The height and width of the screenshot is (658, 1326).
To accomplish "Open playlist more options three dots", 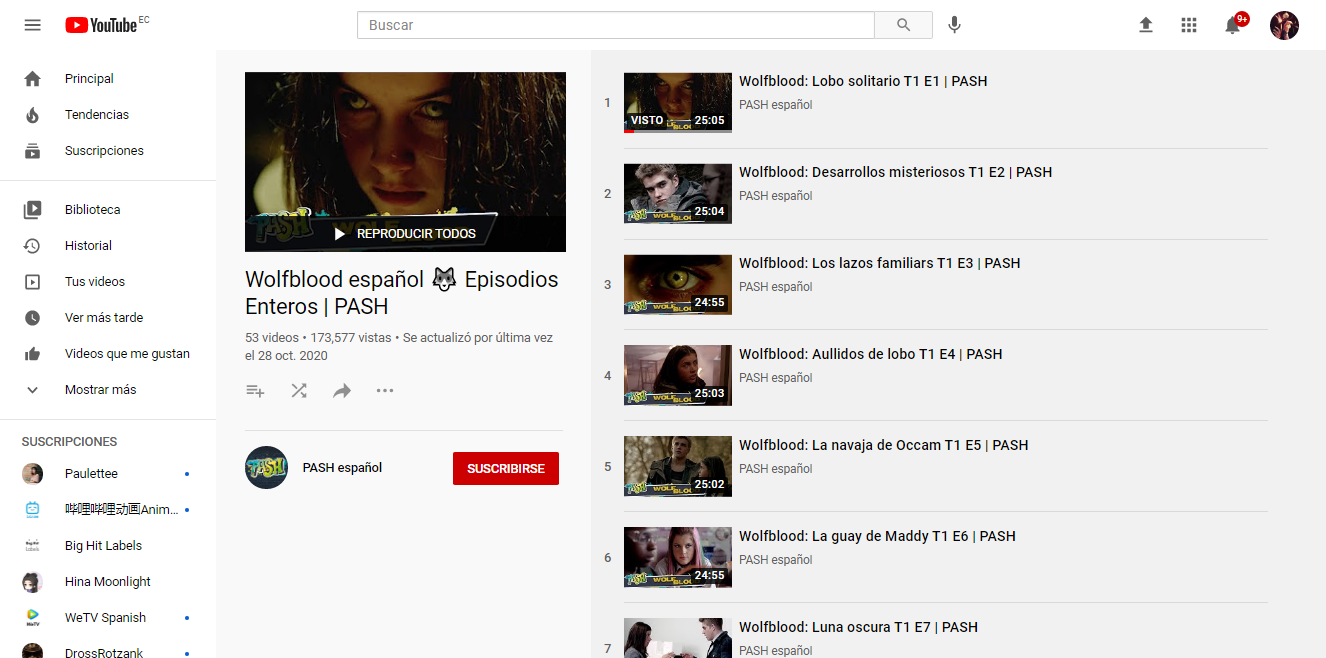I will coord(385,391).
